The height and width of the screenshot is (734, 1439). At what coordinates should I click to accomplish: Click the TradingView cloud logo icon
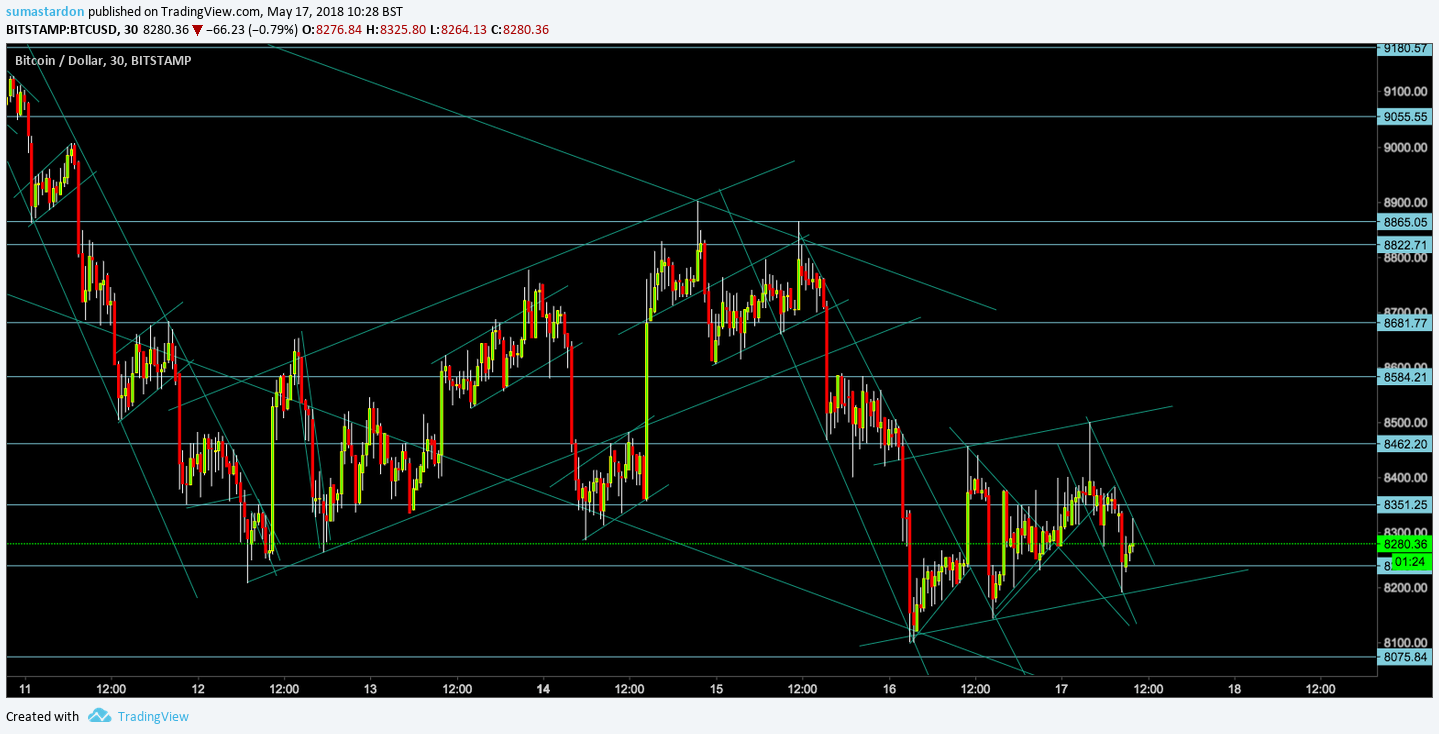(98, 716)
